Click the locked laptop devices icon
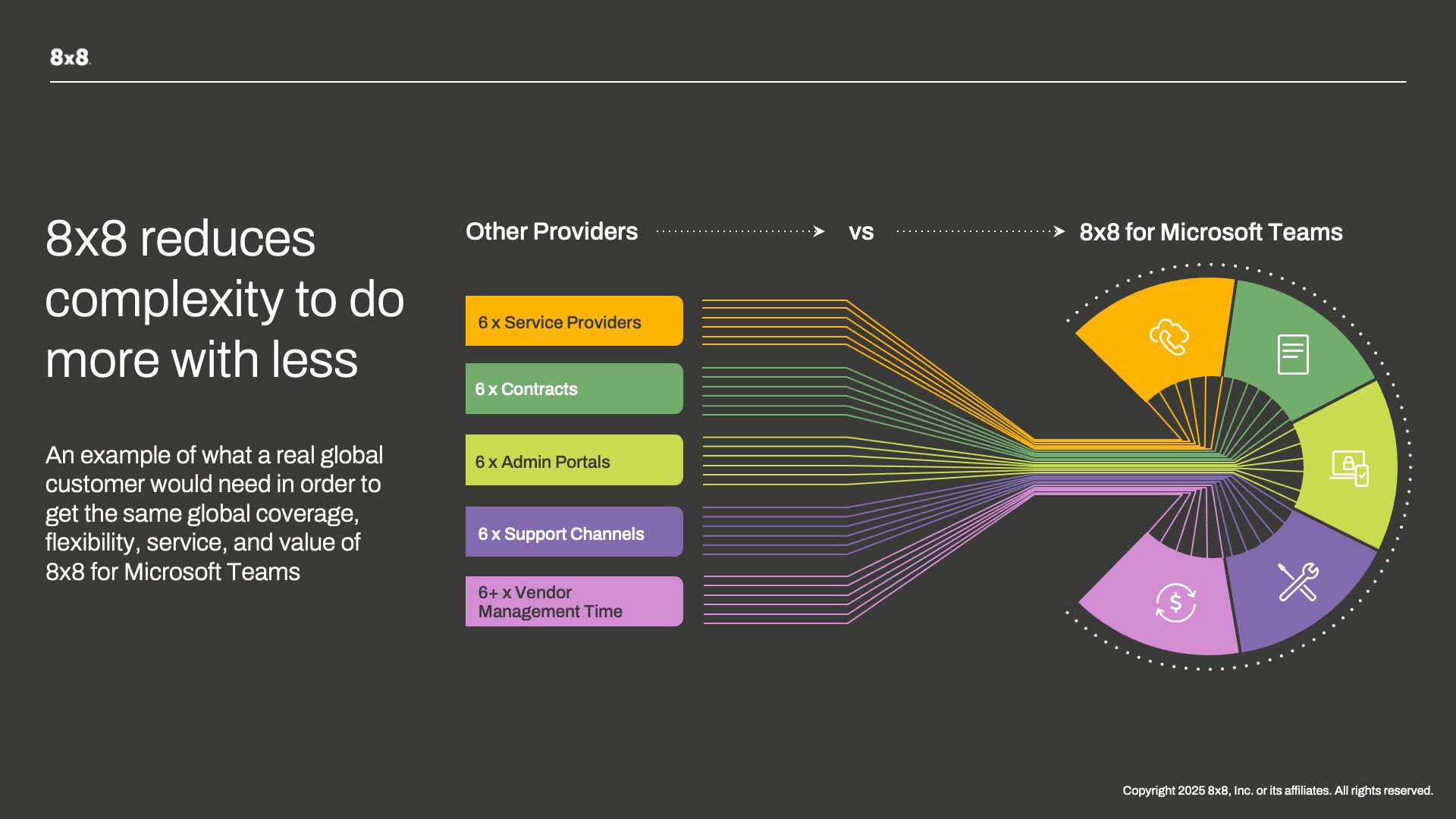1456x819 pixels. pyautogui.click(x=1349, y=468)
